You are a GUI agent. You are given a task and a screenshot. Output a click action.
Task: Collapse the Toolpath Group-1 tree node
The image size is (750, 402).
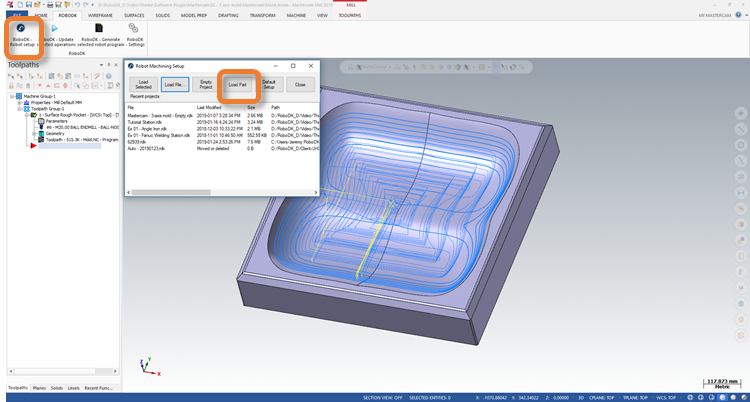18,110
